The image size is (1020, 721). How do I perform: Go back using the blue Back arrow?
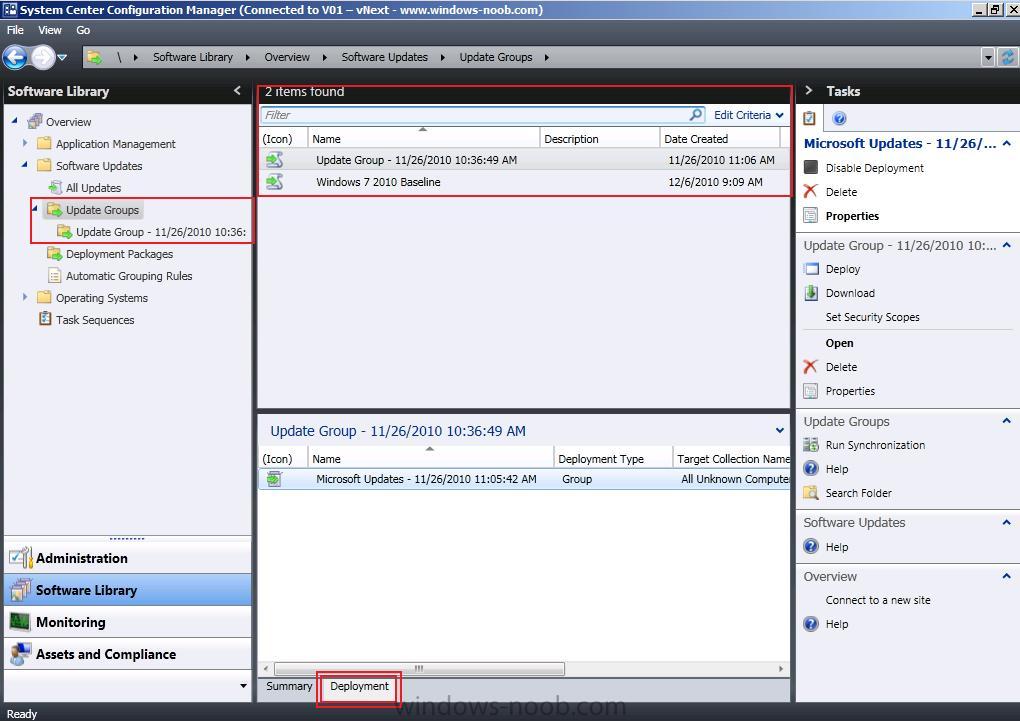tap(15, 57)
